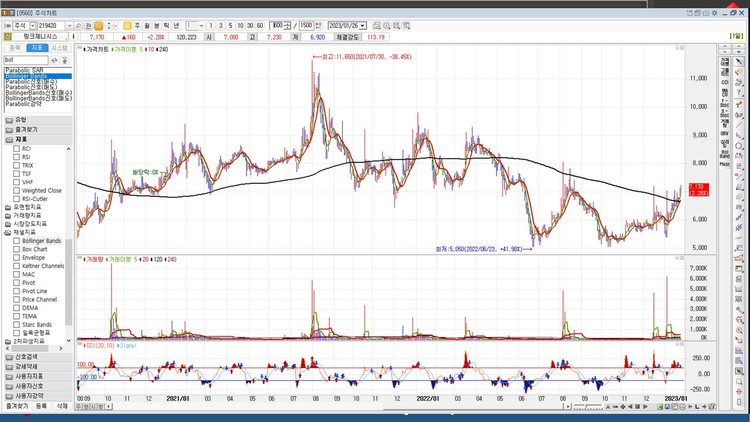Click the settings gear icon in title bar
Viewport: 750px width, 422px height.
click(715, 13)
